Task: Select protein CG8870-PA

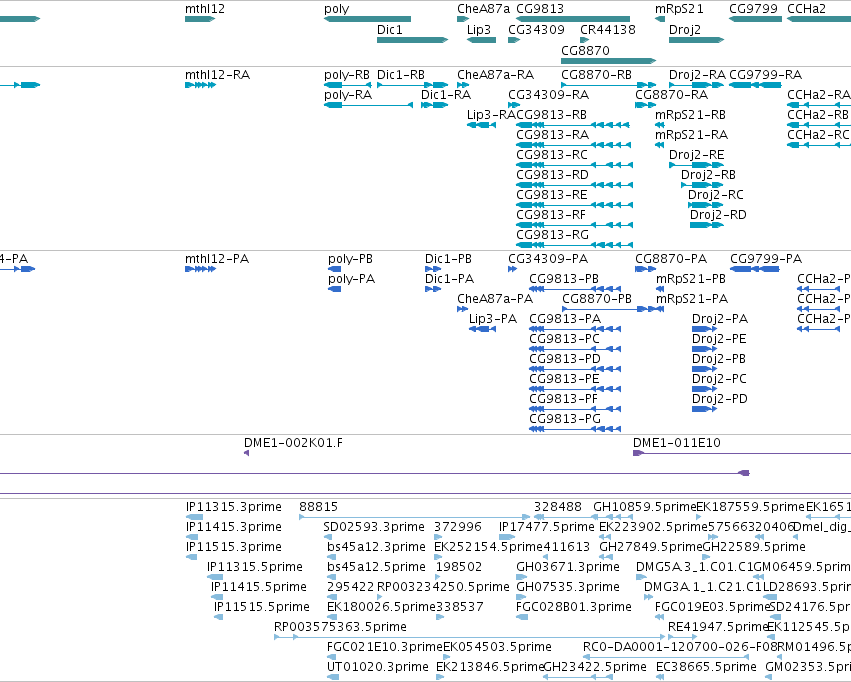Action: pyautogui.click(x=645, y=269)
